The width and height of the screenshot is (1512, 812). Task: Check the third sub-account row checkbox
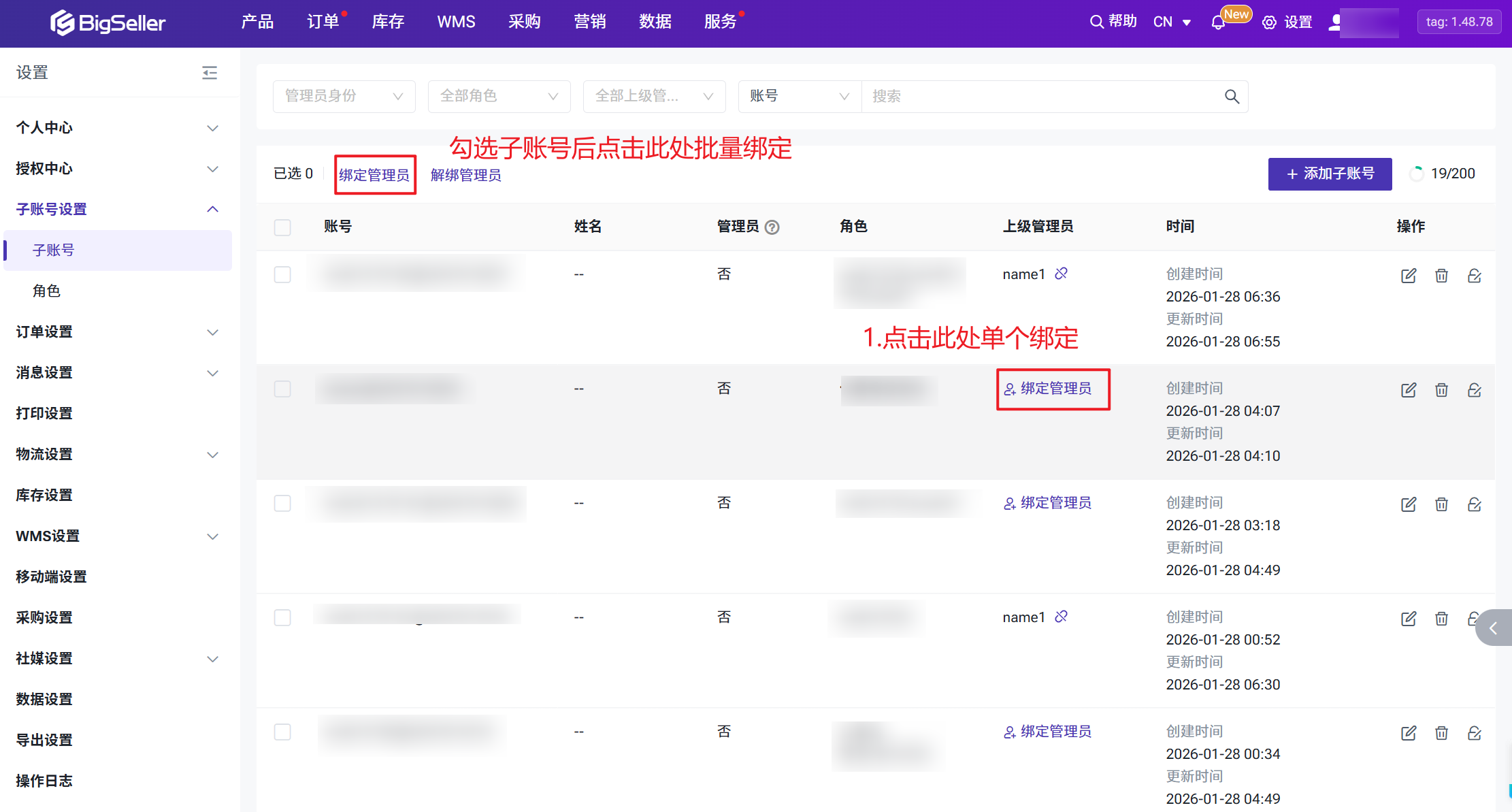[282, 503]
